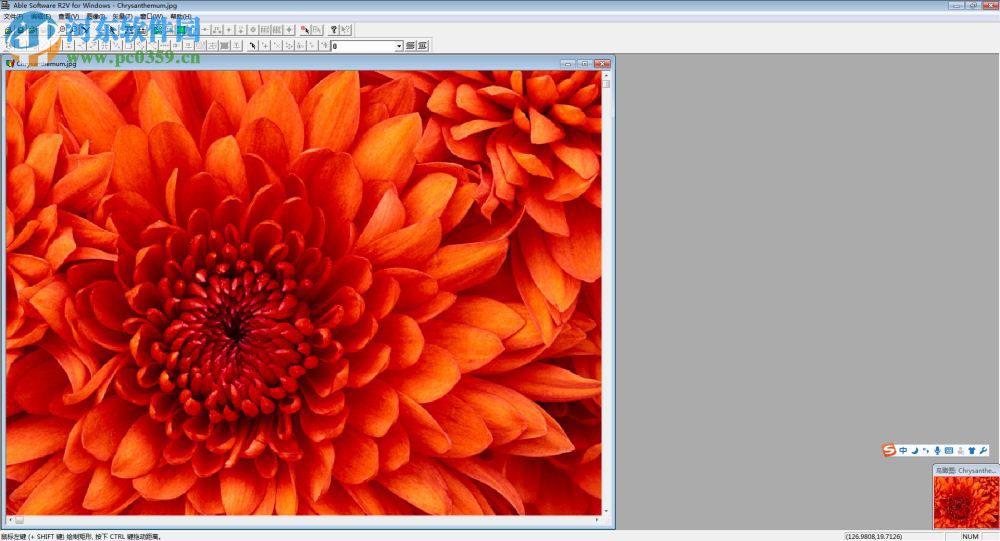This screenshot has height=541, width=1000.
Task: Minimize the Chrysanthemum.jpg image window
Action: 568,63
